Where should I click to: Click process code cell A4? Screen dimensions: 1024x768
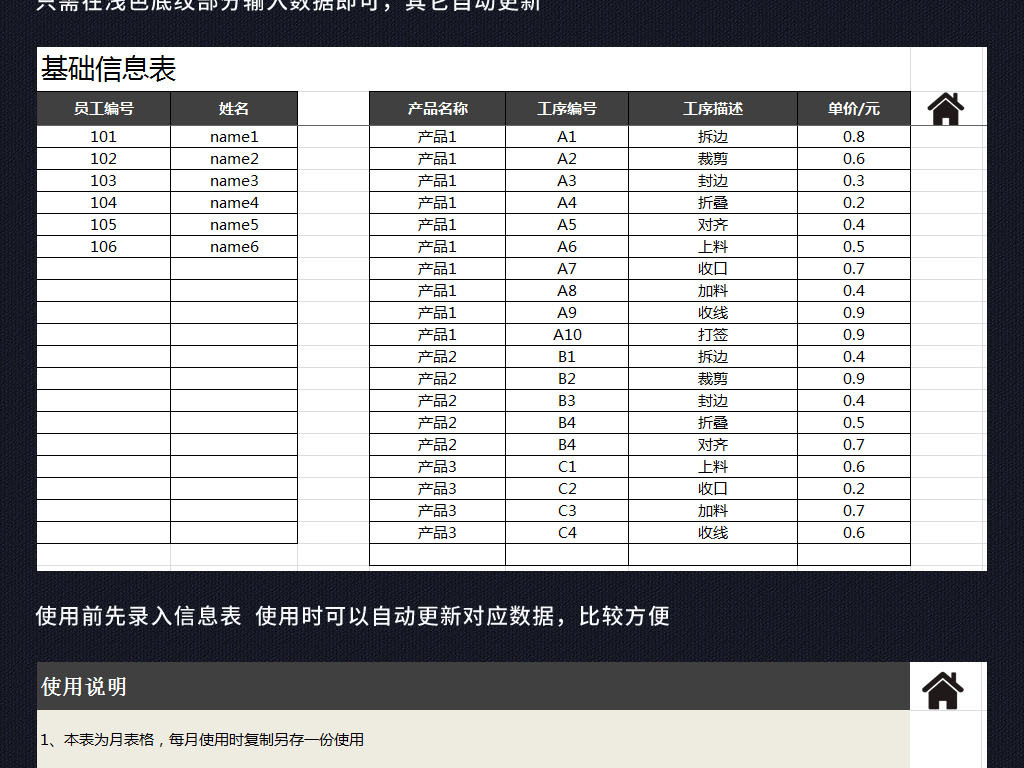(x=567, y=202)
